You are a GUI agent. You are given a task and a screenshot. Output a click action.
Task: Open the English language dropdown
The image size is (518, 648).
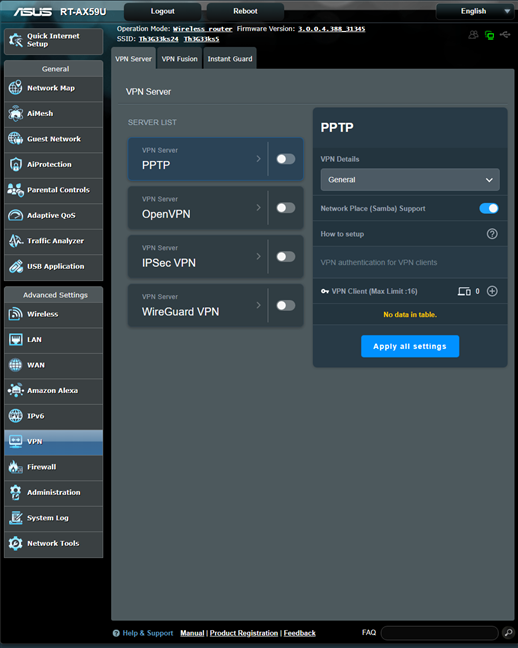pos(475,12)
